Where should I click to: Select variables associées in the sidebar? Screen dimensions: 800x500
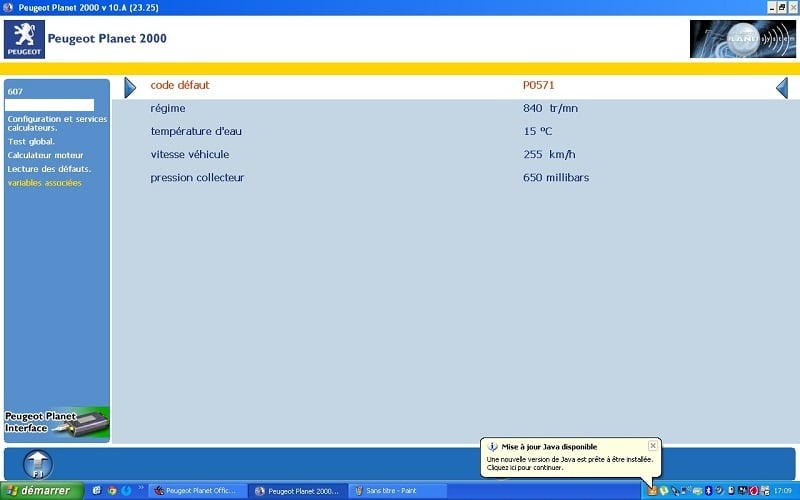[44, 183]
